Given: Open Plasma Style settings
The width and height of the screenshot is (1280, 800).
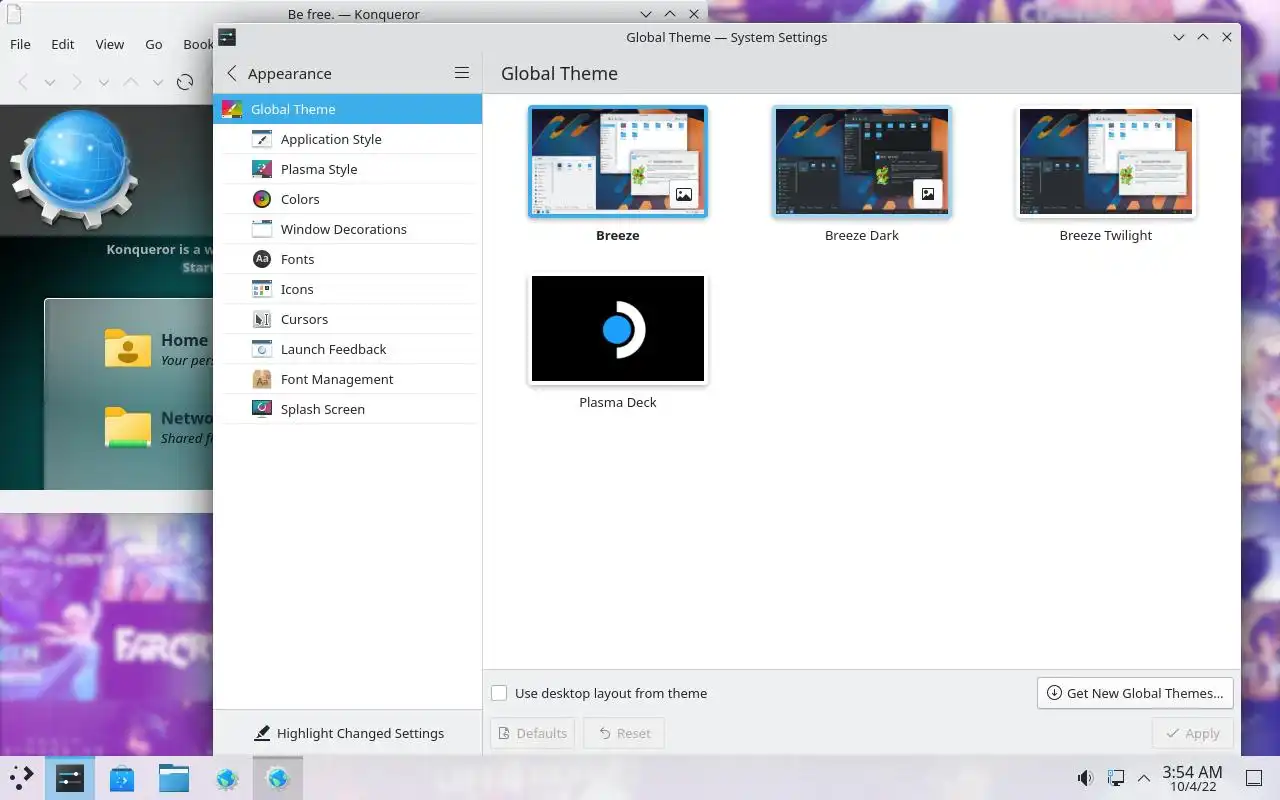Looking at the screenshot, I should [347, 169].
